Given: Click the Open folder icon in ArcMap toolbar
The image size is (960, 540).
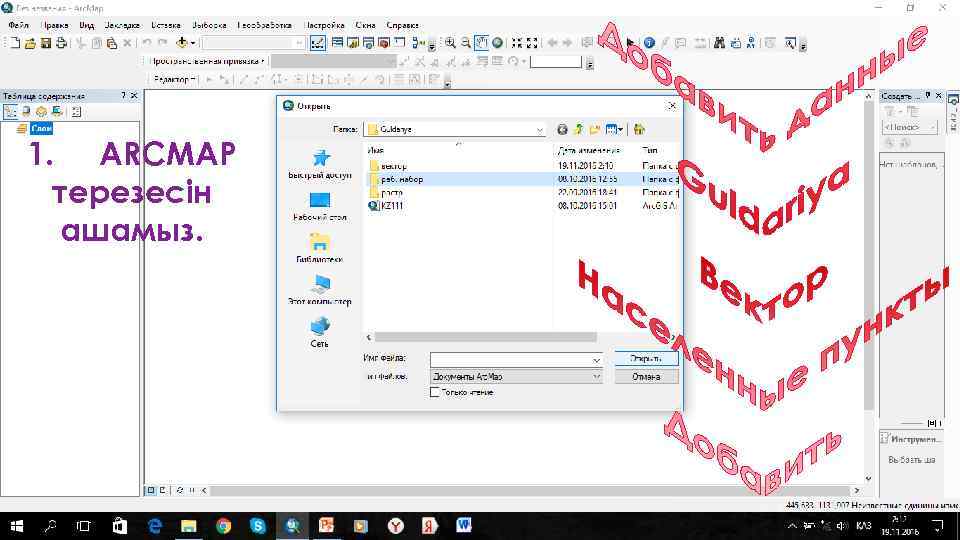Looking at the screenshot, I should click(x=30, y=43).
